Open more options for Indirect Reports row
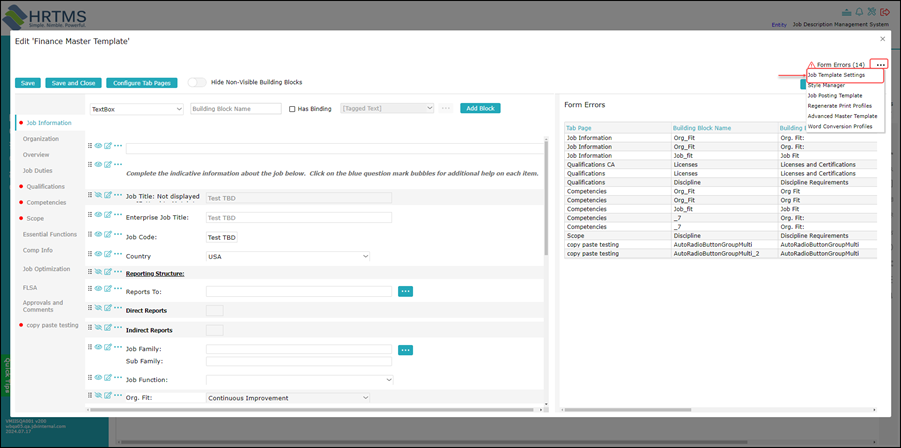 [118, 327]
